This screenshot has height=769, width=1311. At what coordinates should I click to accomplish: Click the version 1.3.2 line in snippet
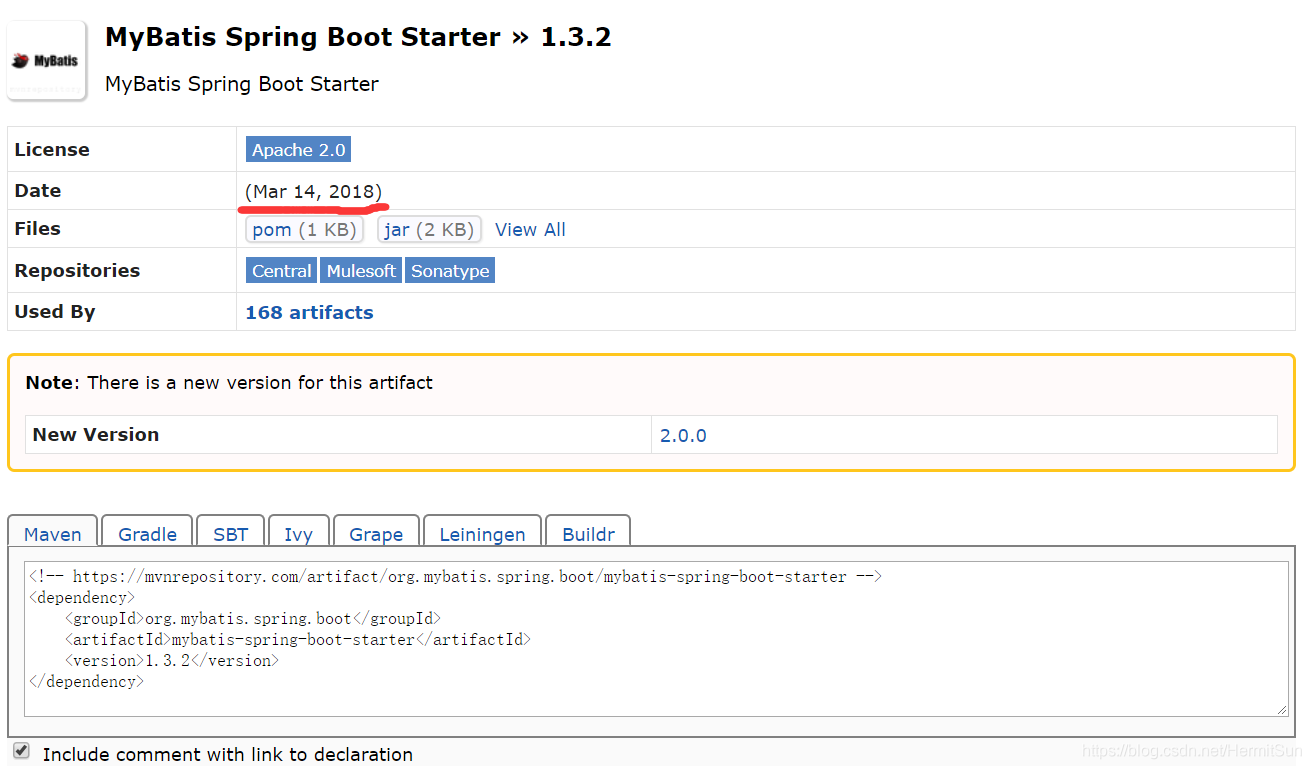pos(172,661)
